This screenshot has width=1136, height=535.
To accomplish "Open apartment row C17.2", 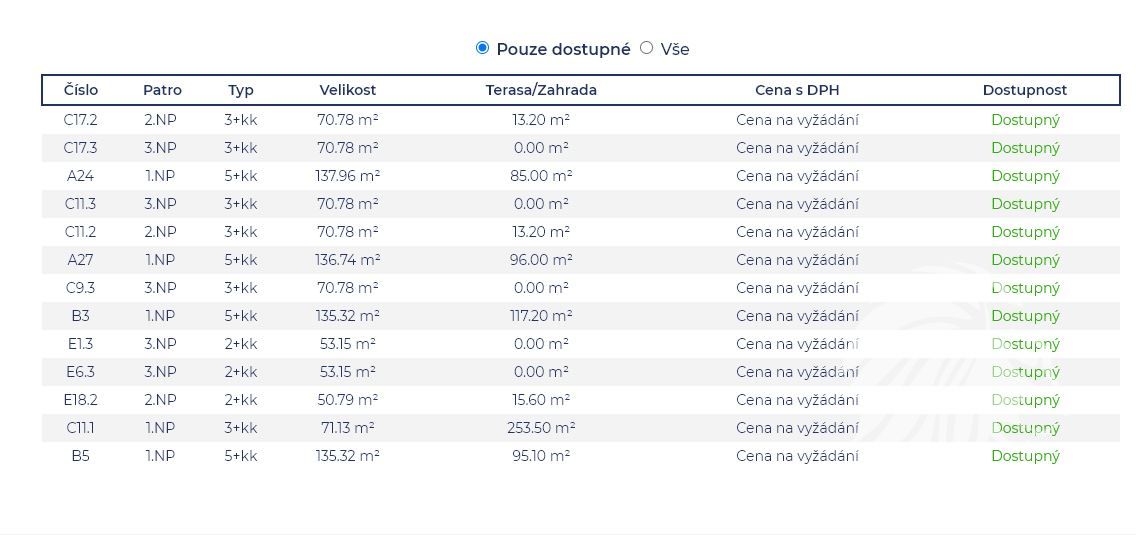I will [x=81, y=120].
